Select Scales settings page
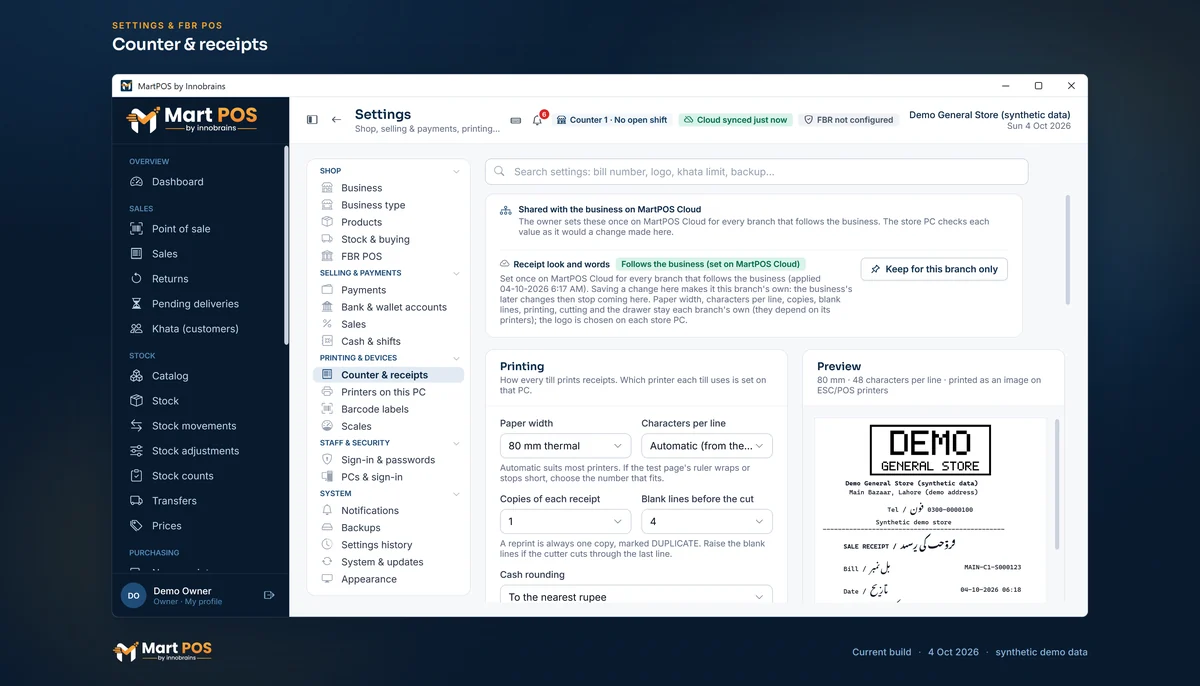1200x686 pixels. point(388,426)
